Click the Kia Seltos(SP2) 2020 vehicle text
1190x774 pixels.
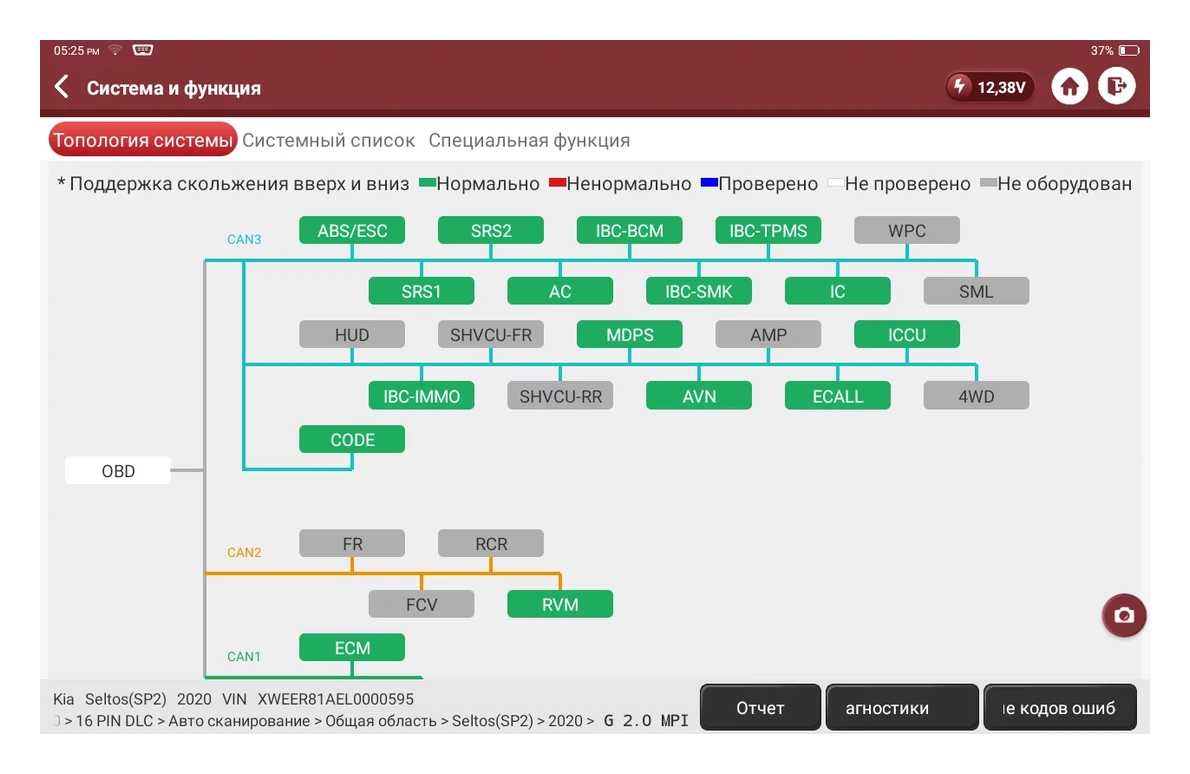coord(132,699)
